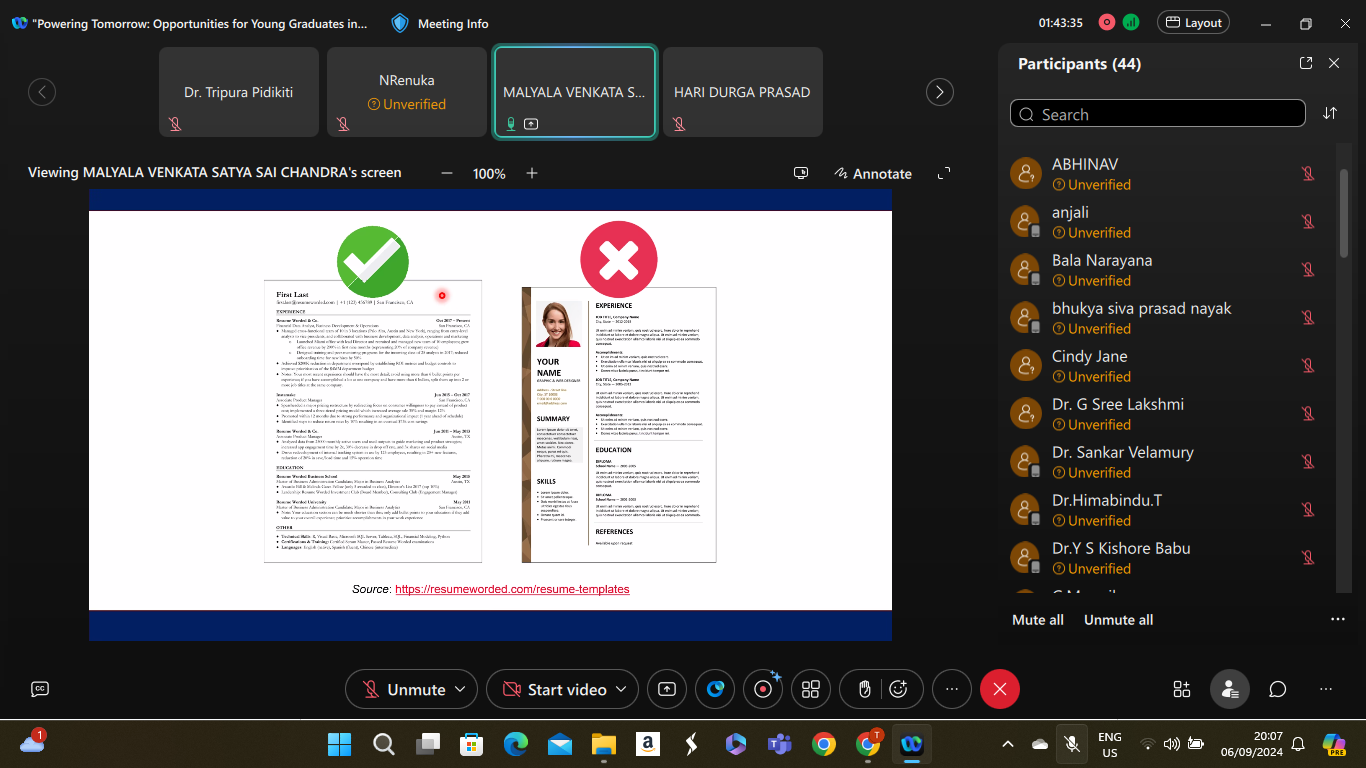The height and width of the screenshot is (768, 1366).
Task: Open the share content button
Action: tap(667, 689)
